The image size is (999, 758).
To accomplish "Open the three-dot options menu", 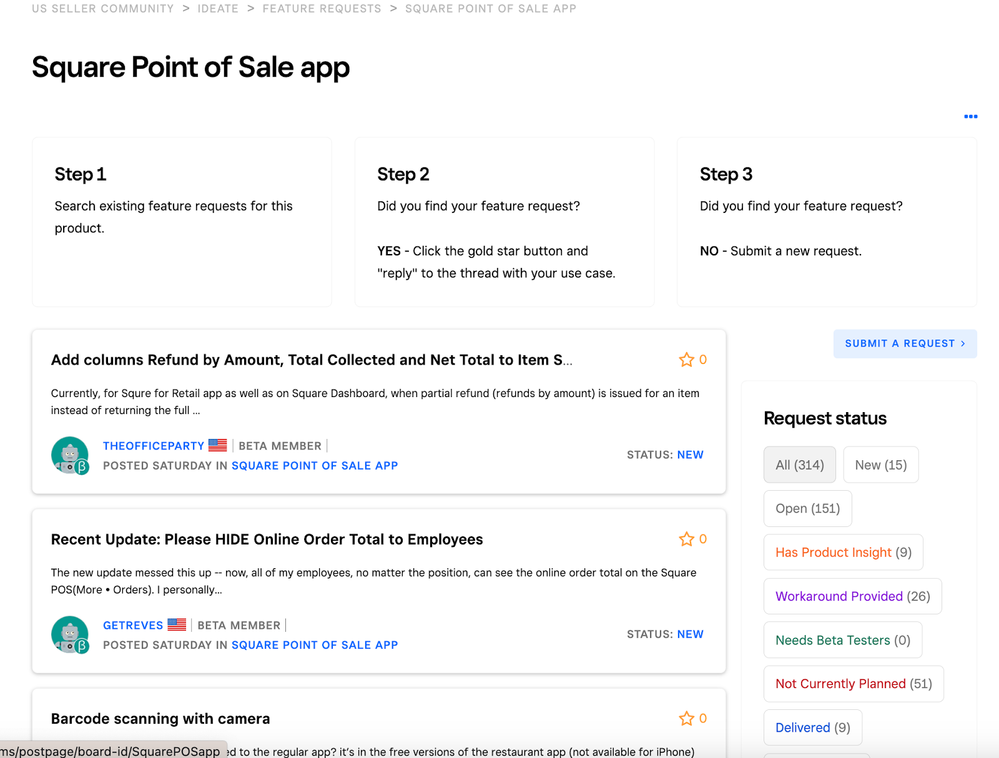I will 970,117.
